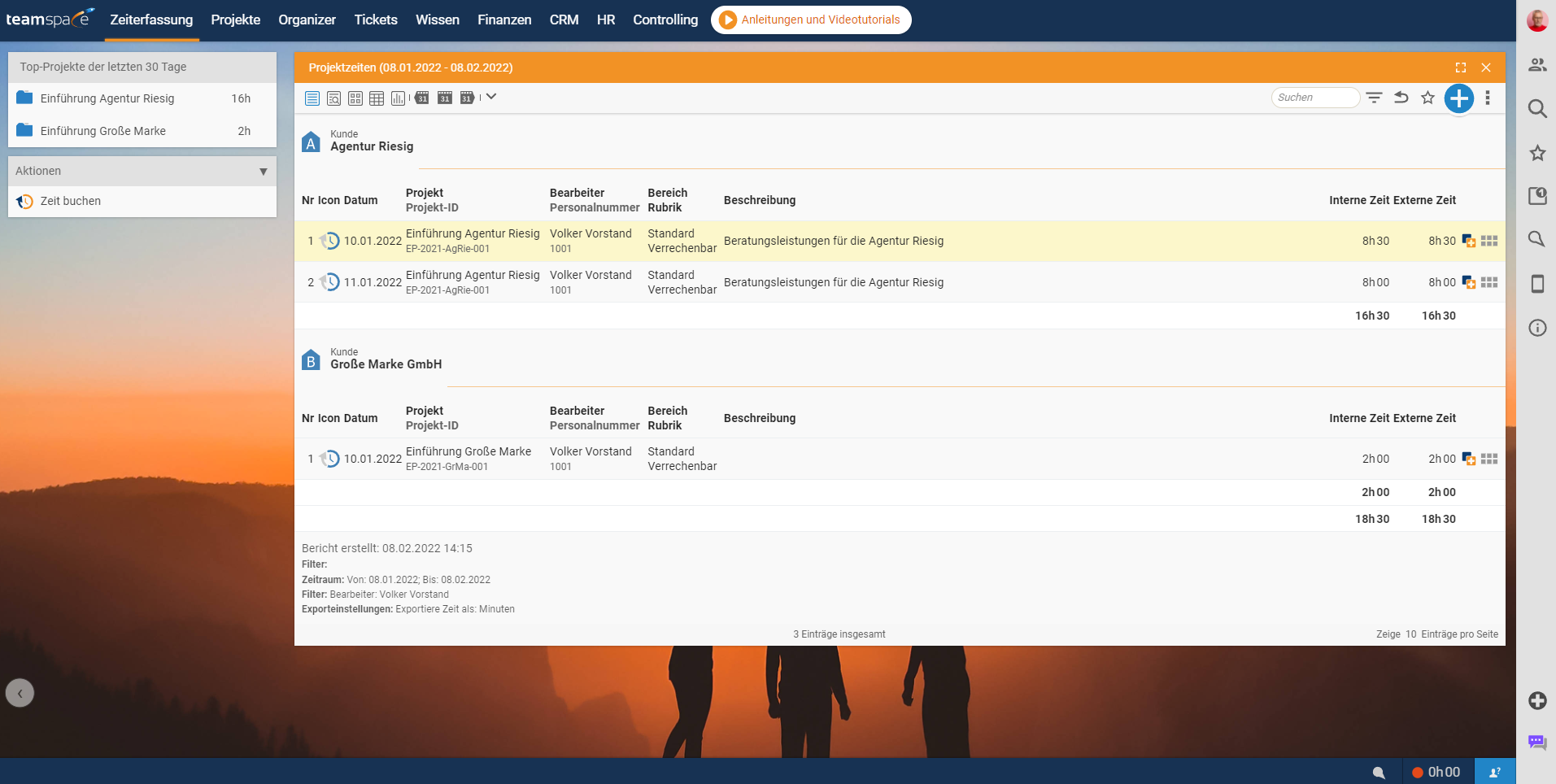The width and height of the screenshot is (1556, 784).
Task: Click the previous period calendar icon
Action: pos(421,98)
